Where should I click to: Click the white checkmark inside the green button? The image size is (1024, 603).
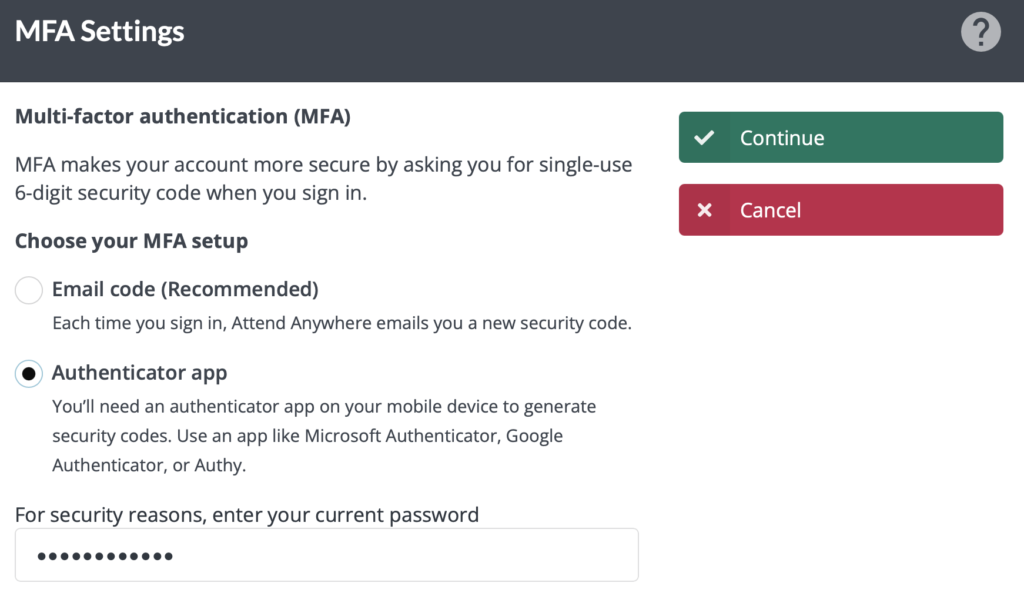tap(705, 137)
